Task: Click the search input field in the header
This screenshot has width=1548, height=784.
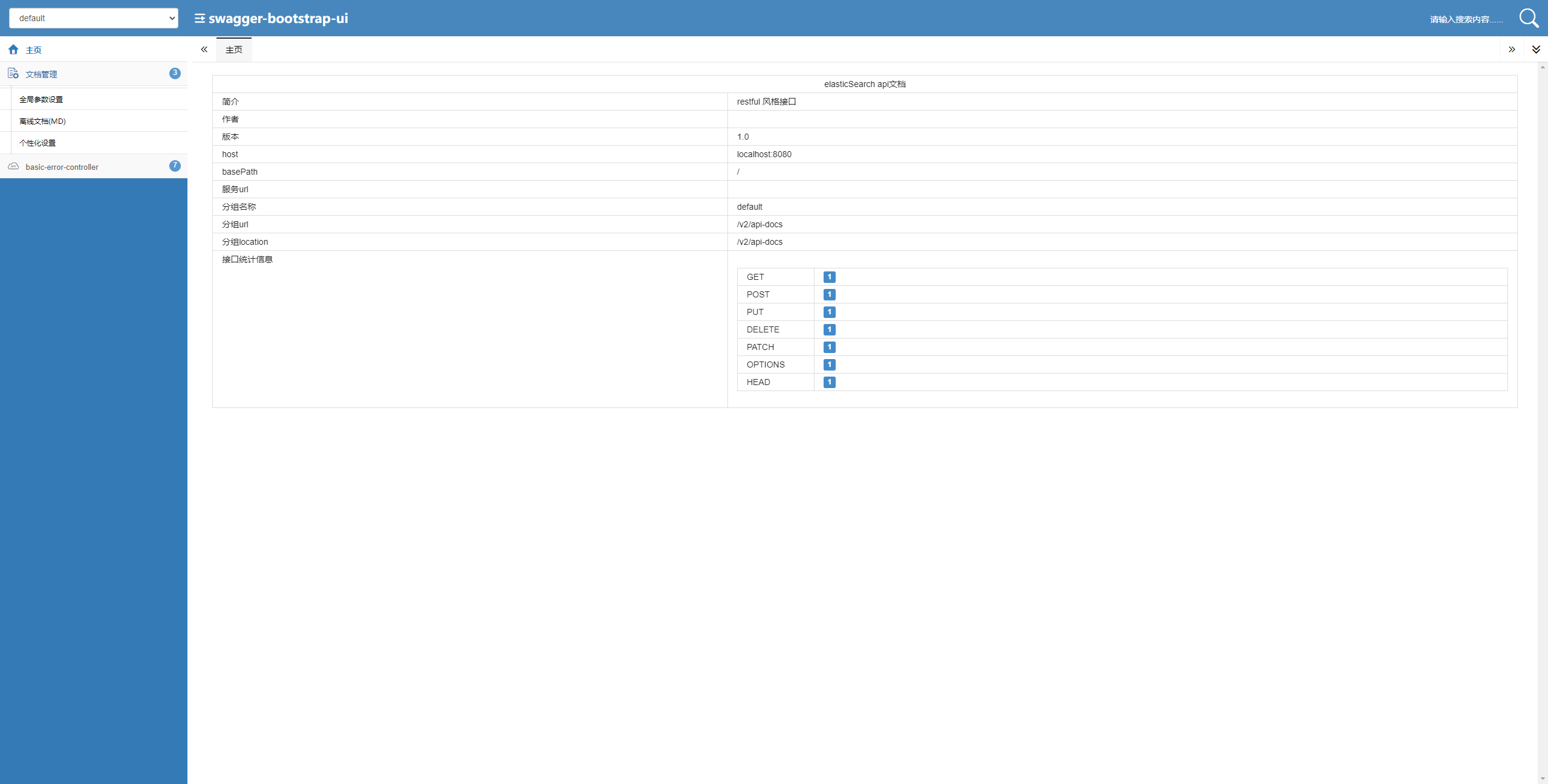Action: [1466, 19]
